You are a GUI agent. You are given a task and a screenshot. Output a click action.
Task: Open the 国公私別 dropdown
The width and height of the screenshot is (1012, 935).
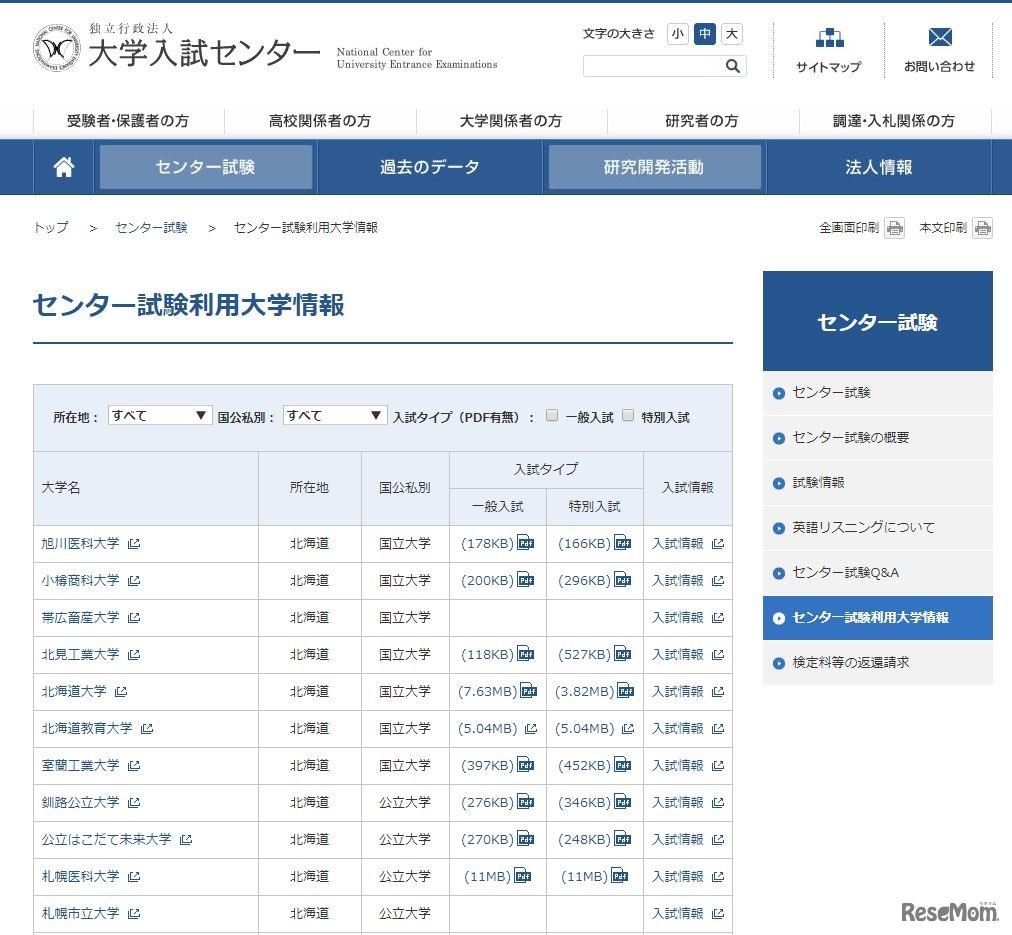coord(334,414)
